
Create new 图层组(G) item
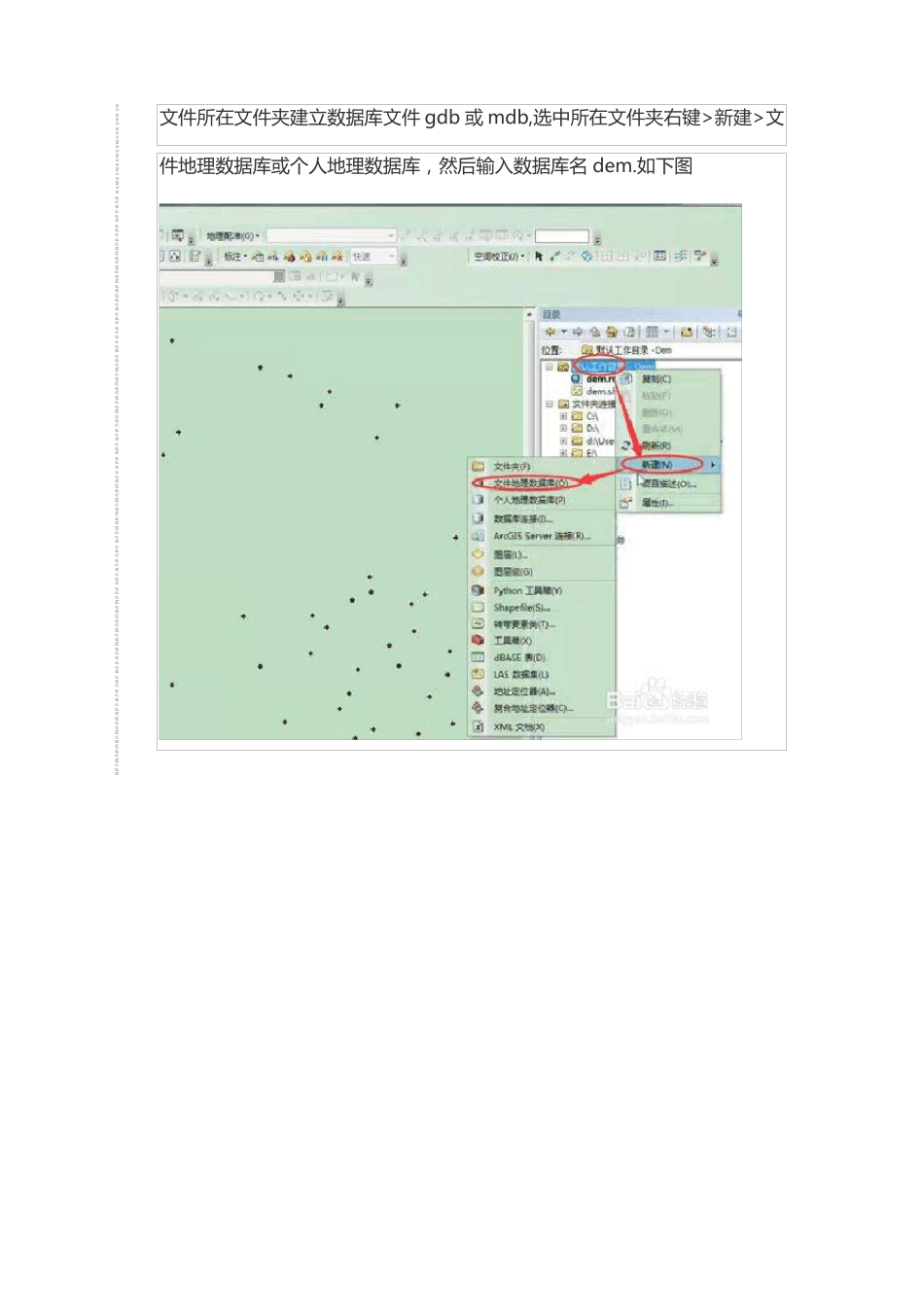542,572
